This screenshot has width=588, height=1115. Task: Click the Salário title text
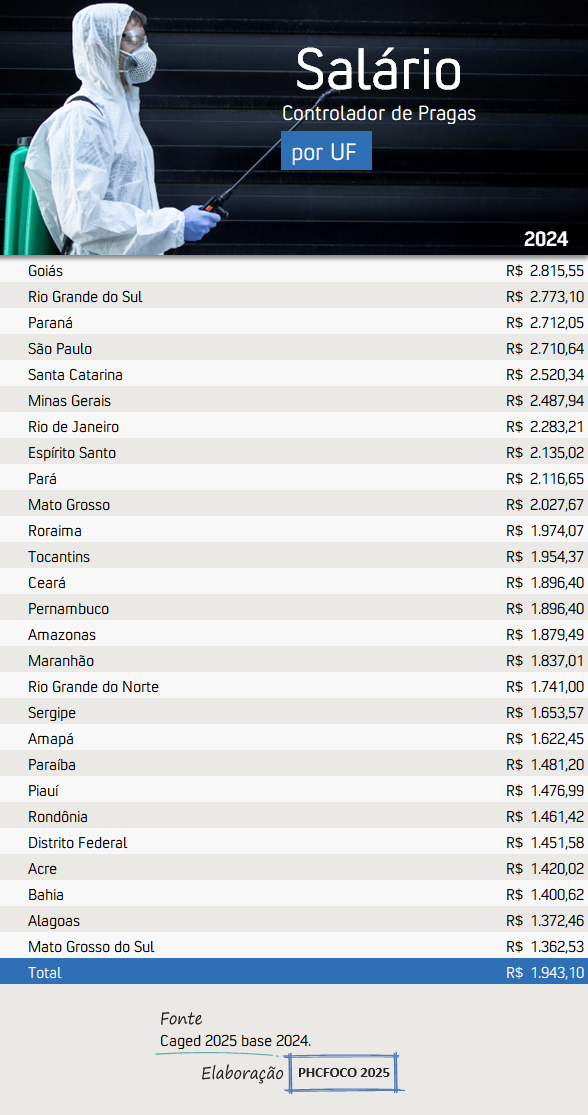378,69
